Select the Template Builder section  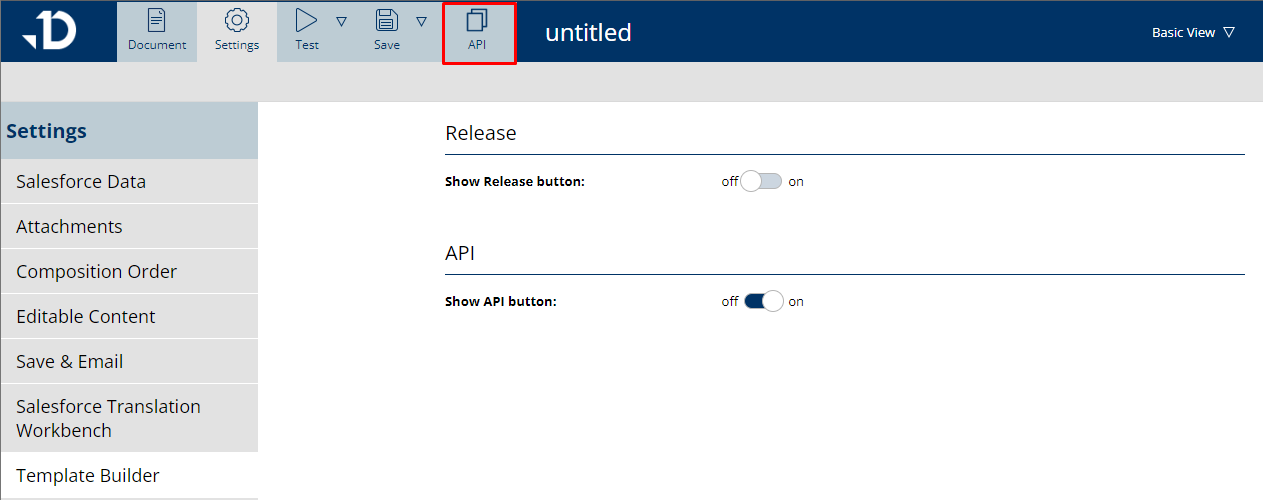click(x=88, y=476)
